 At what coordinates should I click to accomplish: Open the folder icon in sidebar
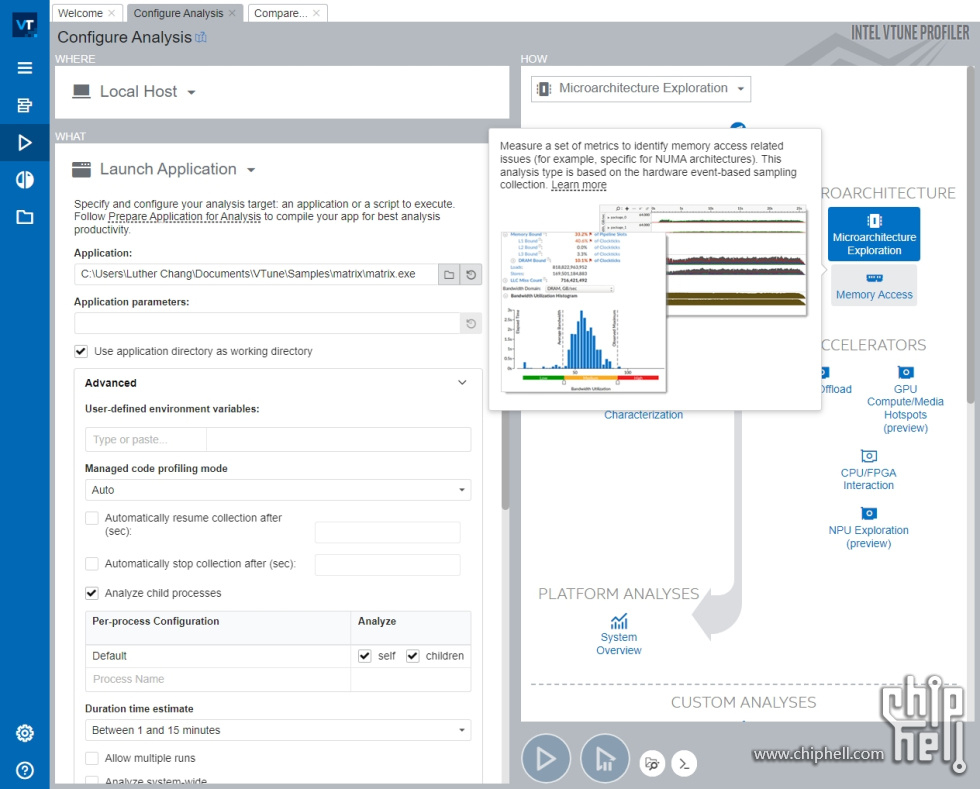pyautogui.click(x=24, y=217)
